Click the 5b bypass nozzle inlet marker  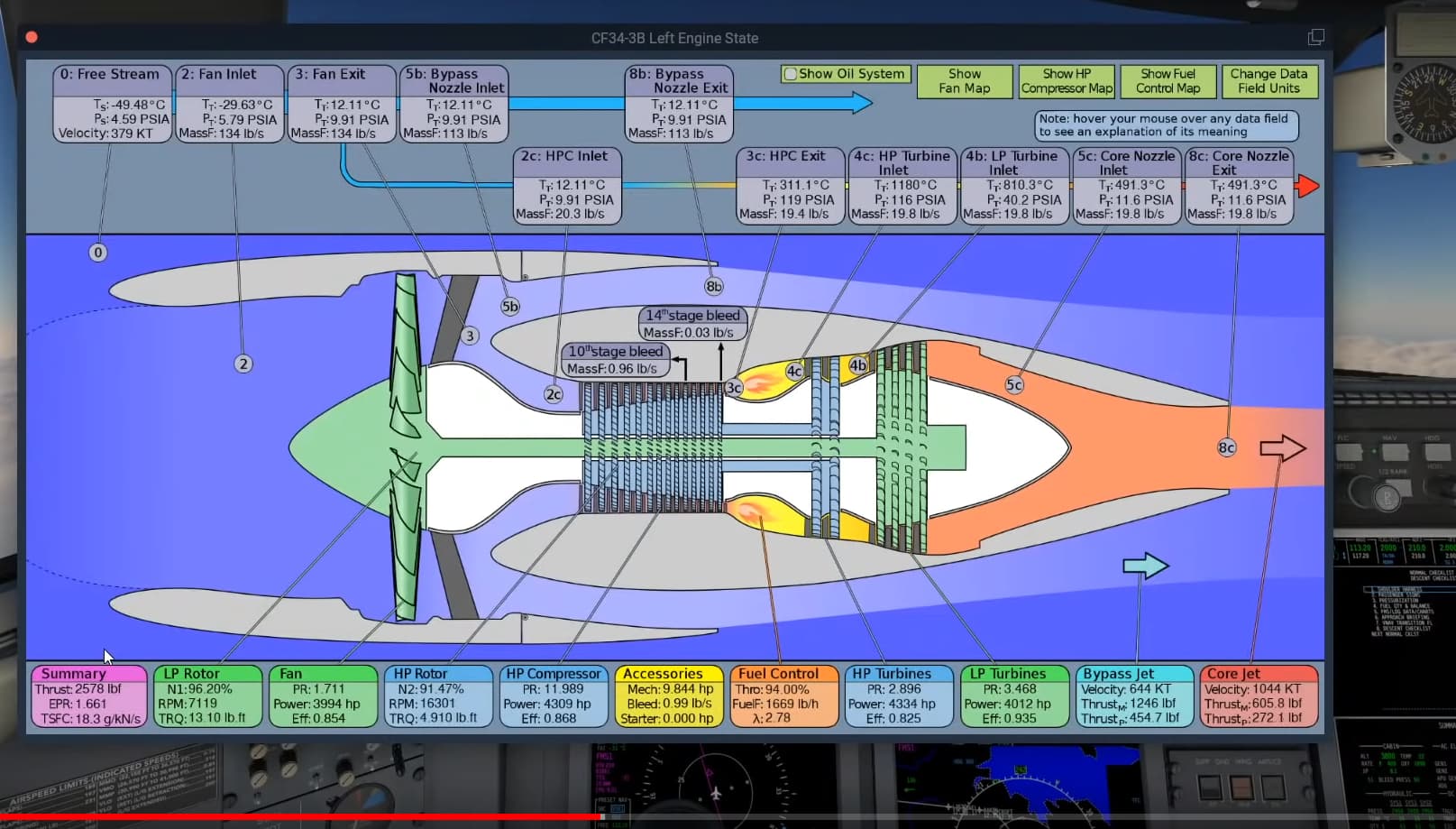(509, 306)
